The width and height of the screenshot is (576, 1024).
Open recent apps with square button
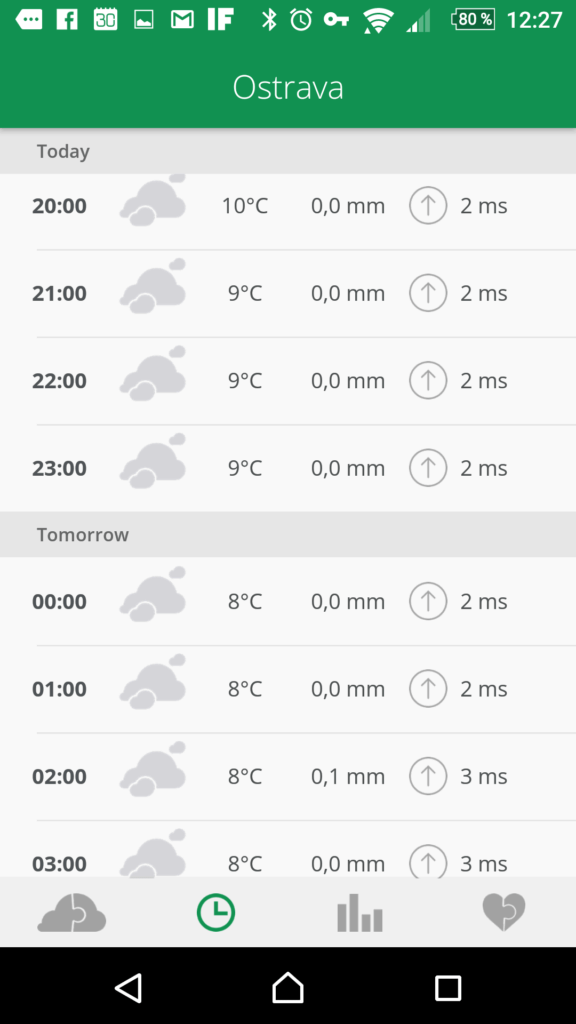click(448, 988)
